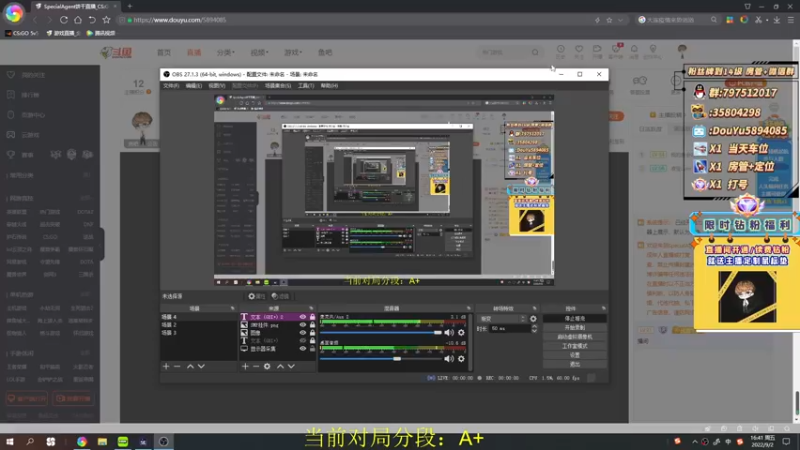
Task: Toggle lock on text (GDI+) 2 source
Action: tap(312, 317)
